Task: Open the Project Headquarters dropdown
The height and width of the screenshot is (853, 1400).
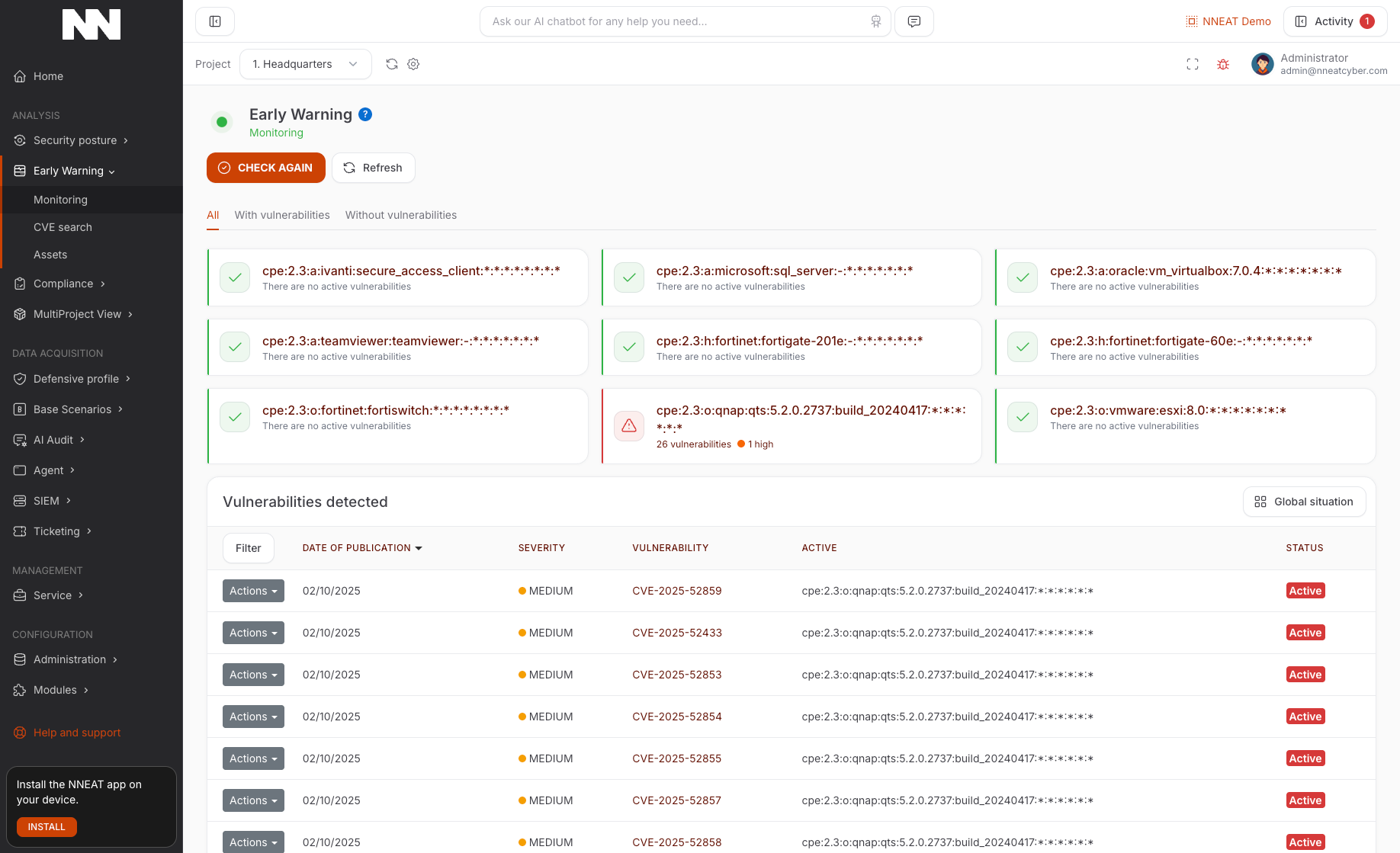Action: (x=305, y=64)
